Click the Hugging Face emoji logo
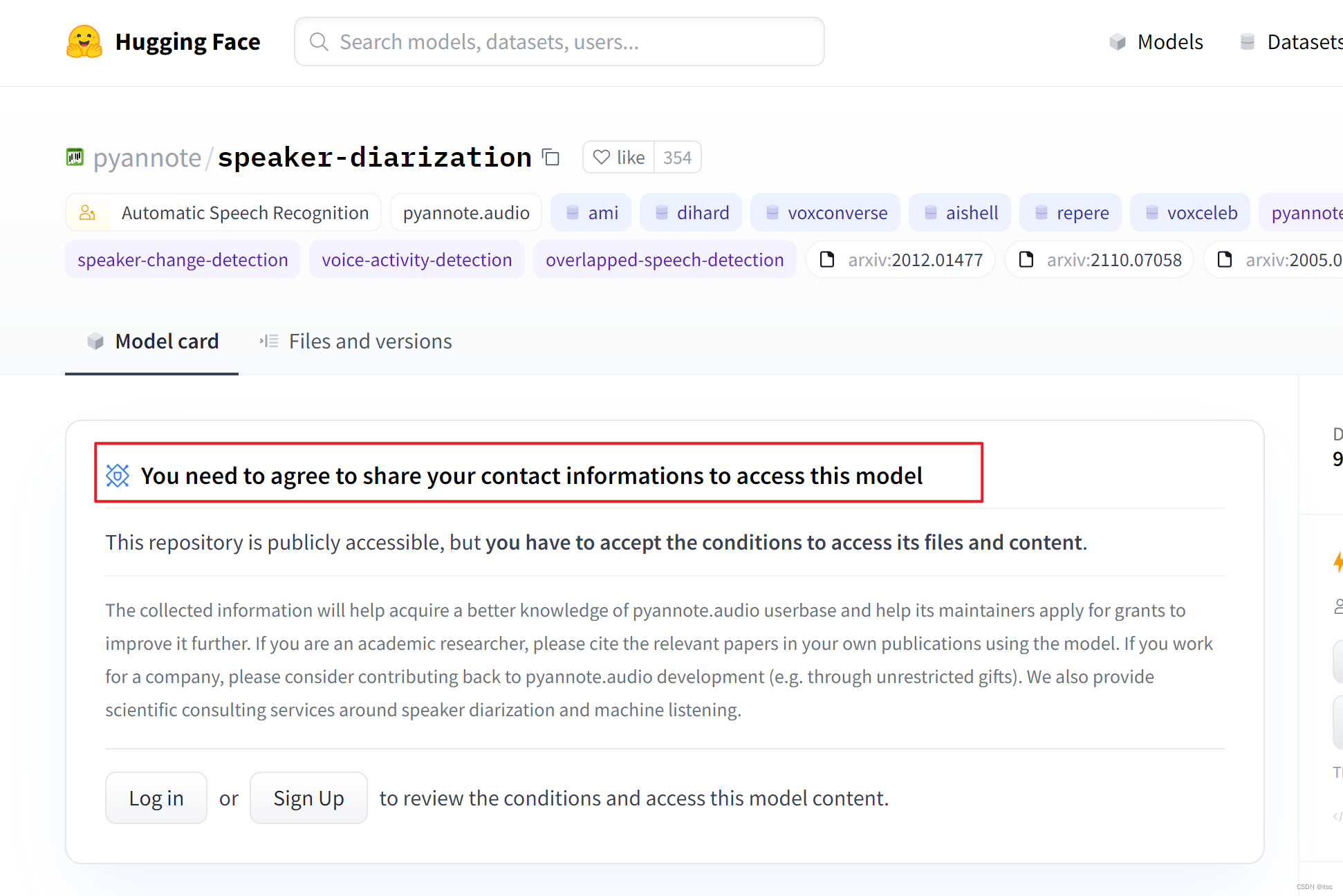 pos(84,41)
